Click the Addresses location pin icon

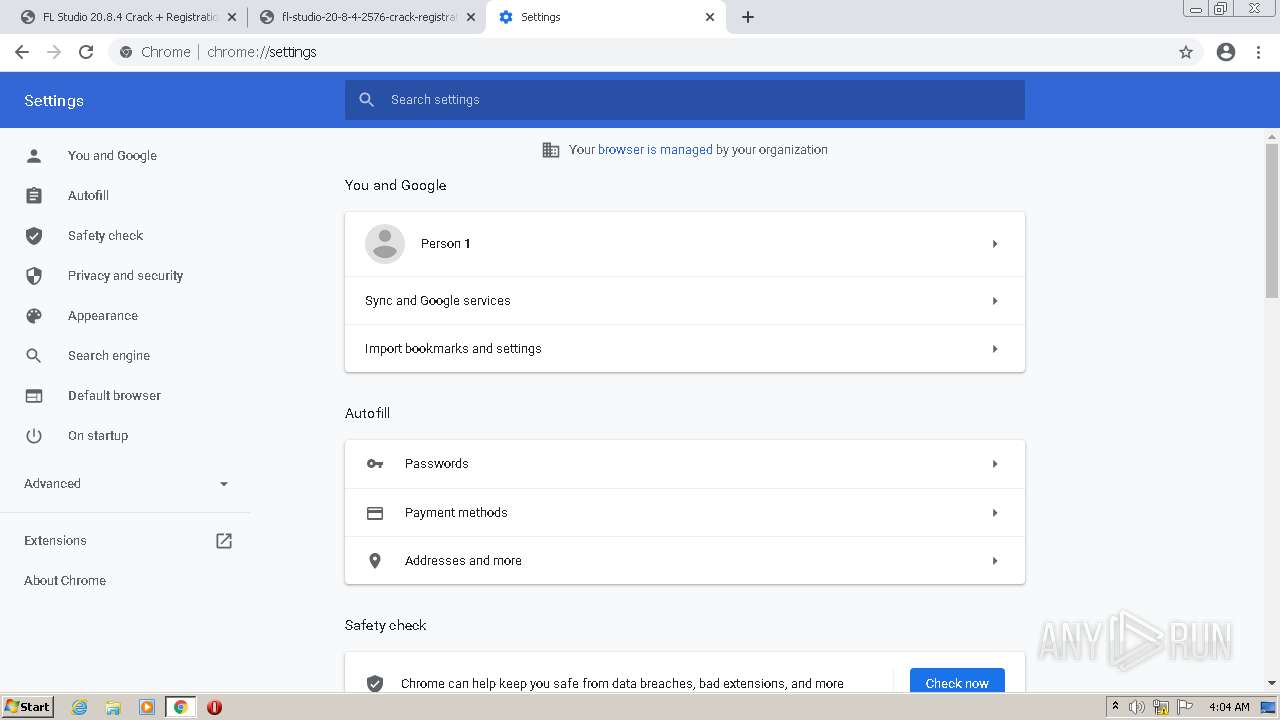tap(375, 561)
